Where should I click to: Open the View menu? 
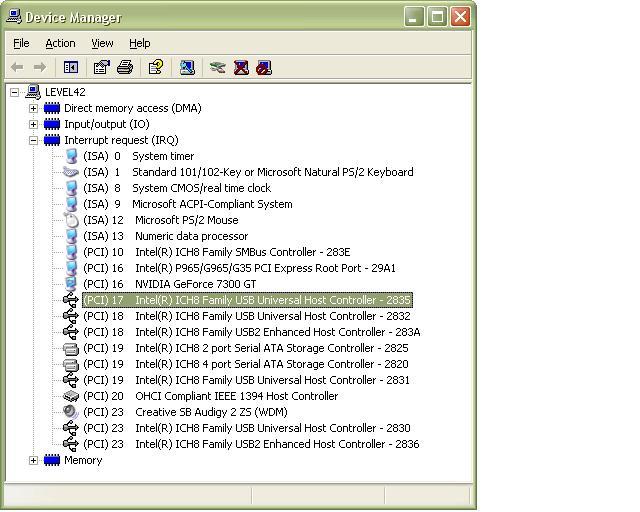[102, 43]
